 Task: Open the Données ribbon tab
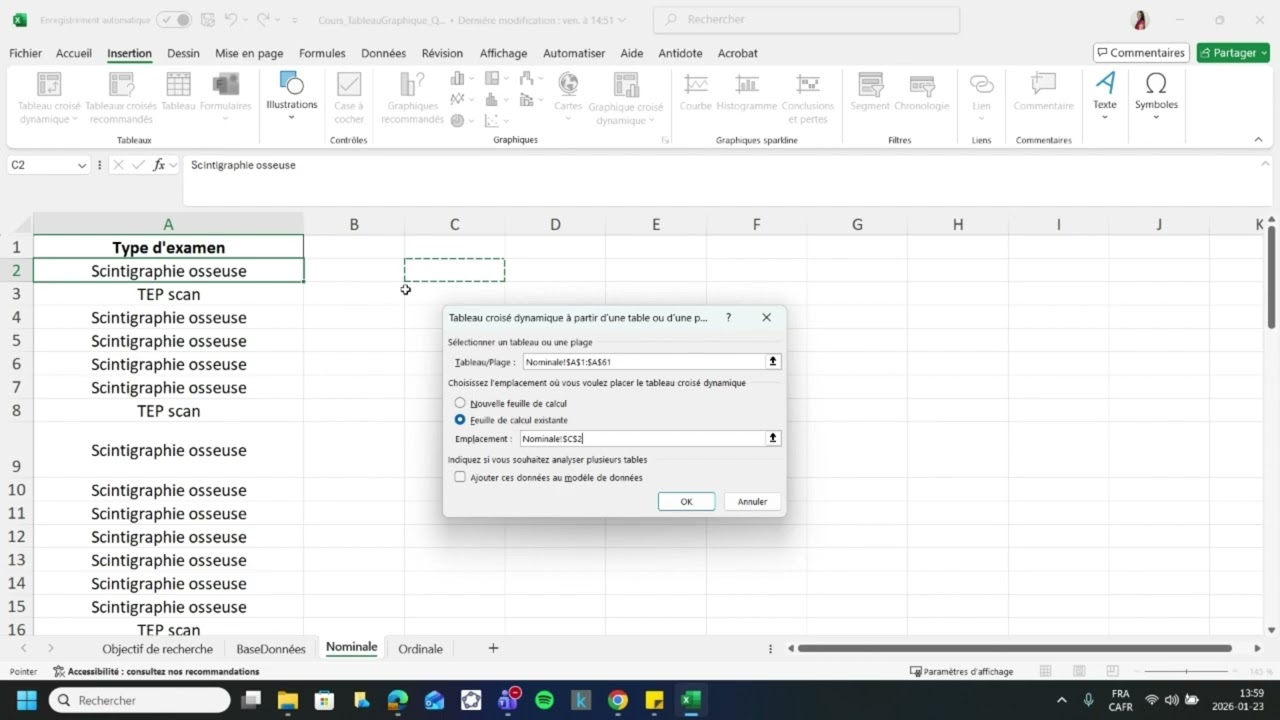[383, 53]
